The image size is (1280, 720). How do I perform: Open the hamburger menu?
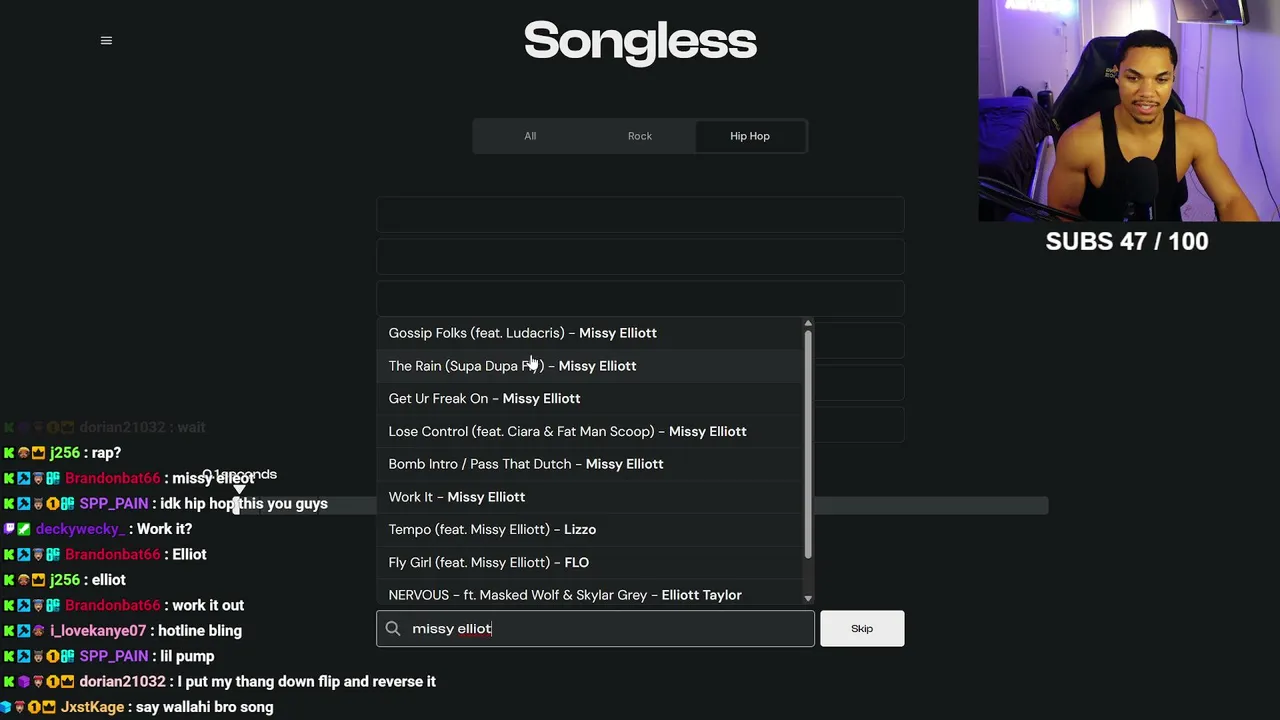click(106, 40)
